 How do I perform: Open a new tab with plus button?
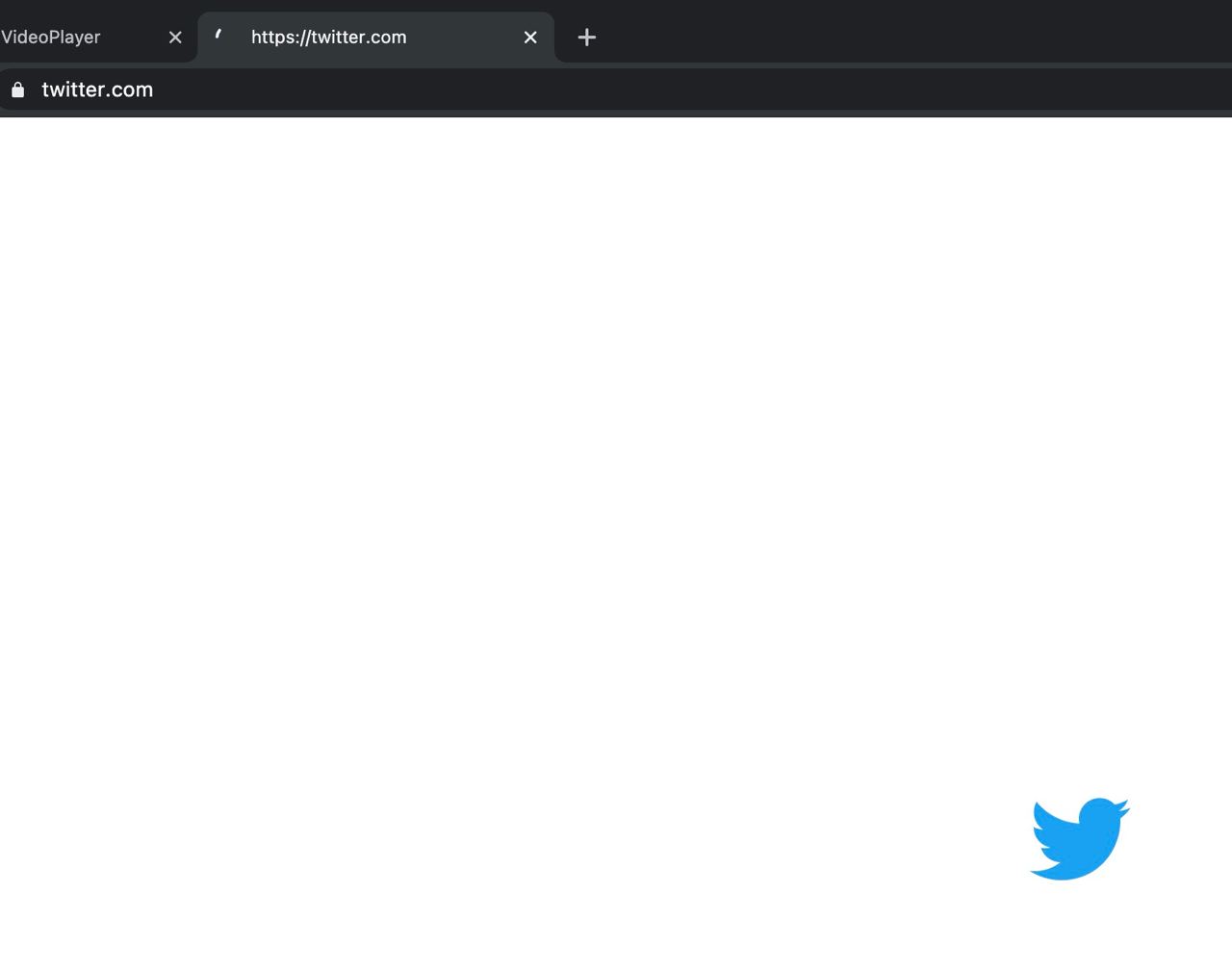tap(587, 38)
